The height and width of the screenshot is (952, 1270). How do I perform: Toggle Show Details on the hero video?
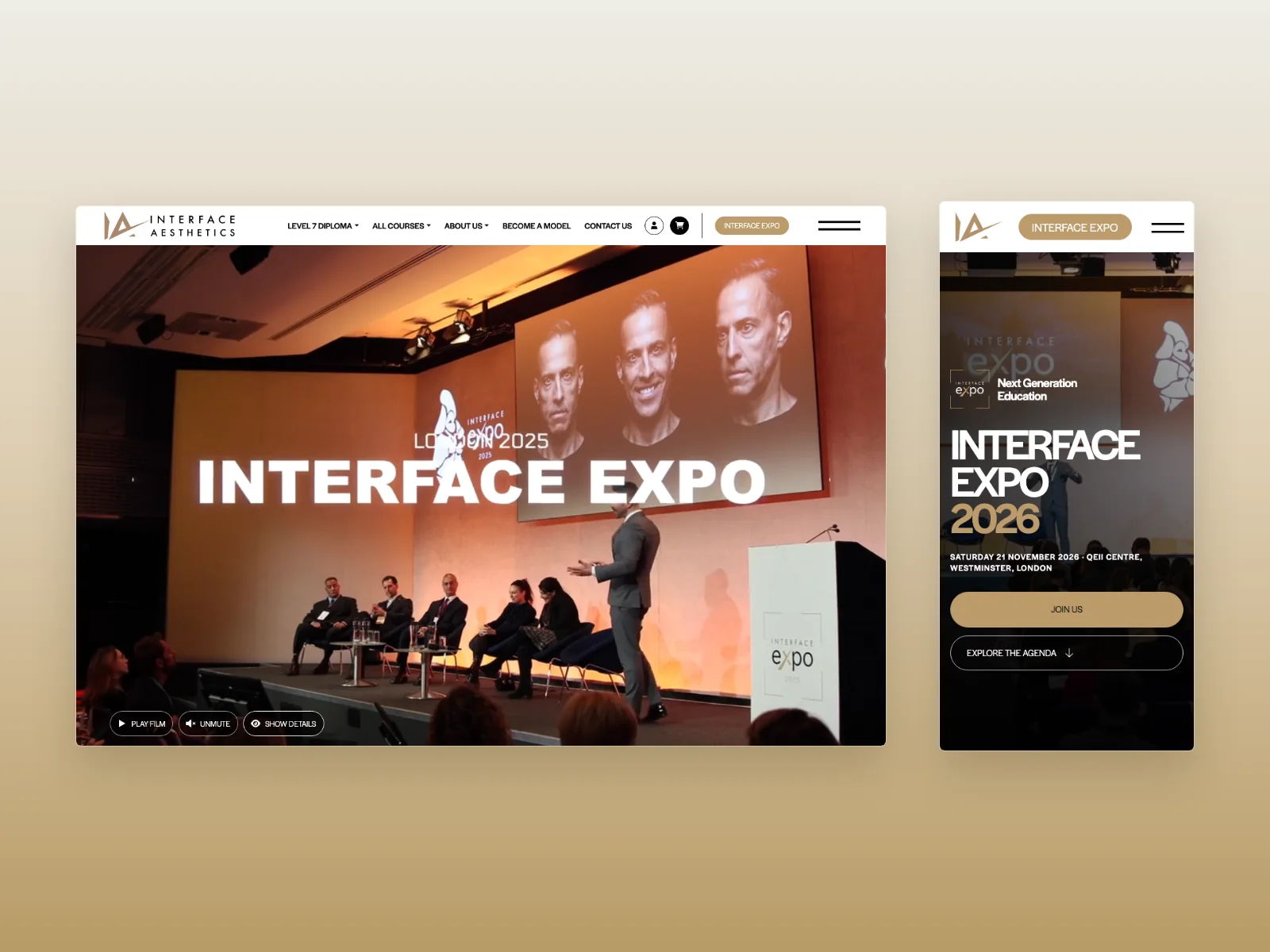pyautogui.click(x=283, y=724)
